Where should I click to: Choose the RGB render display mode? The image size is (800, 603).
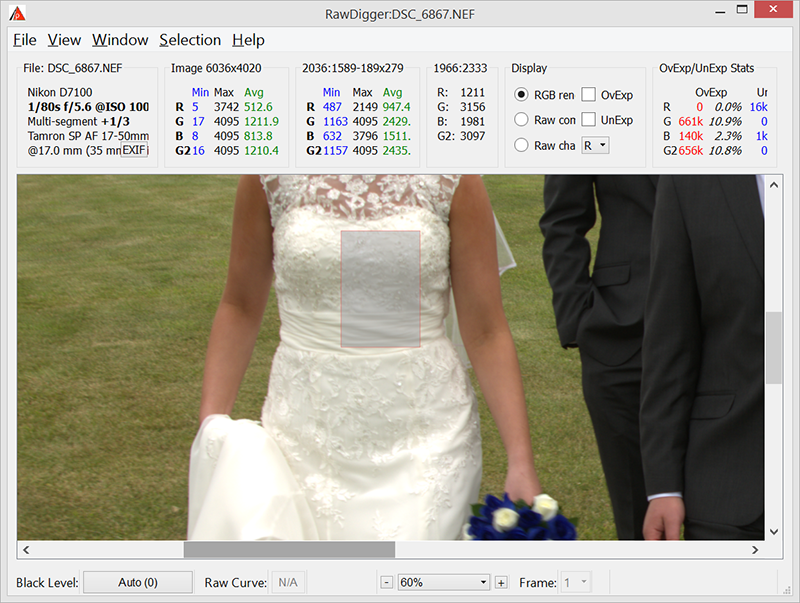521,95
